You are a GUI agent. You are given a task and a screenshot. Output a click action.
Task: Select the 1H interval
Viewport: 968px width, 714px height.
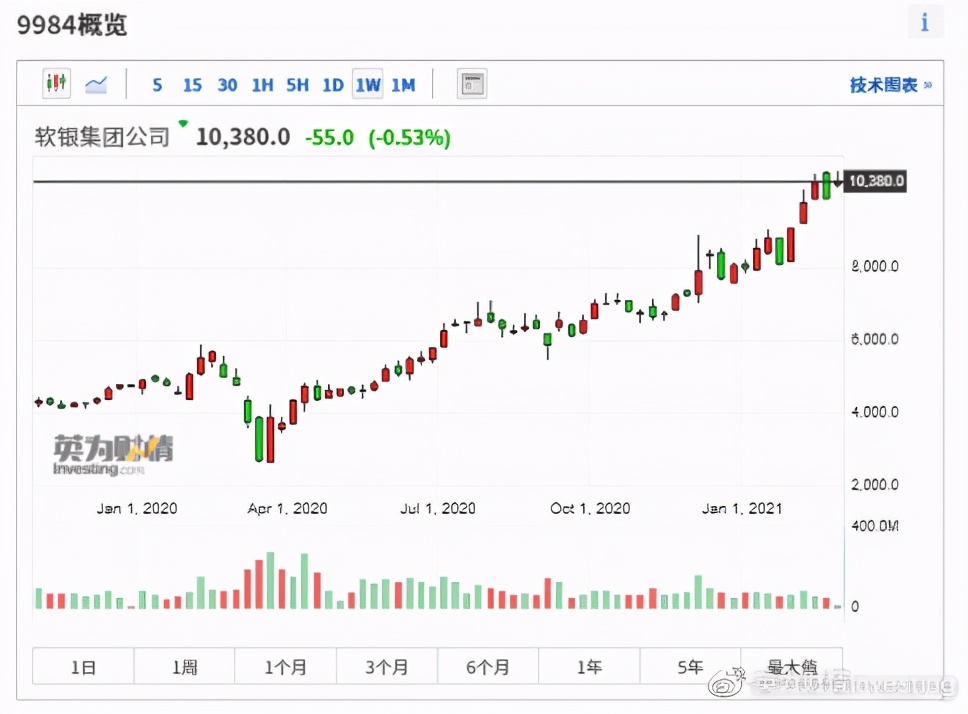262,85
